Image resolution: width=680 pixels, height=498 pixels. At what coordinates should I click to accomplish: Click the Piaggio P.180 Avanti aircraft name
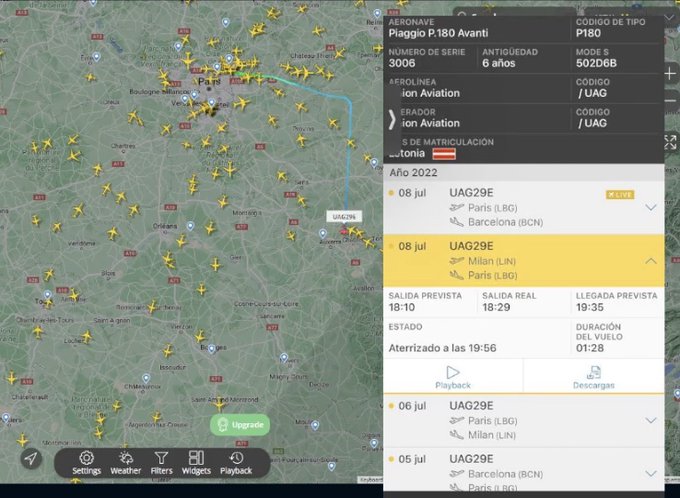click(438, 33)
